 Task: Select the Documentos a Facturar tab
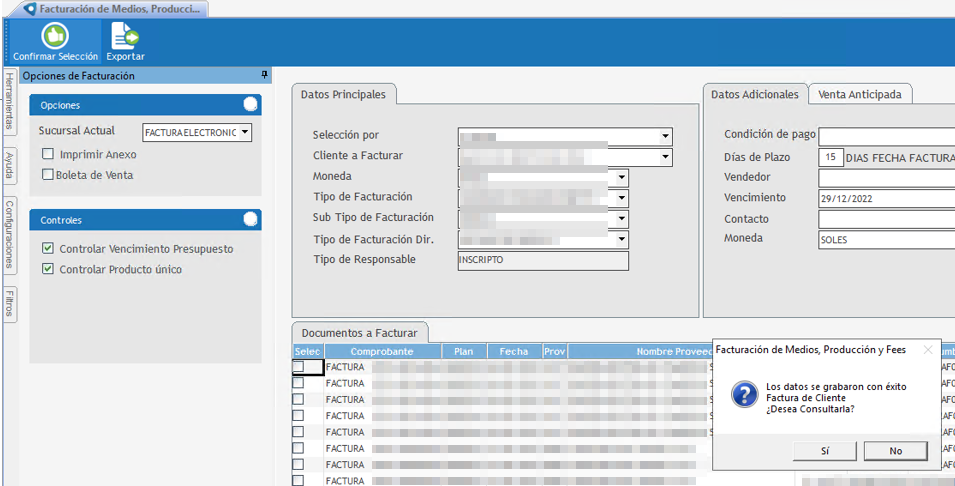pyautogui.click(x=359, y=333)
